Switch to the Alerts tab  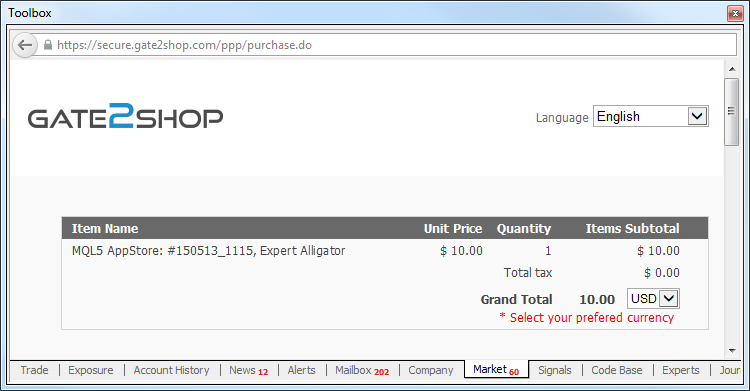click(x=301, y=370)
